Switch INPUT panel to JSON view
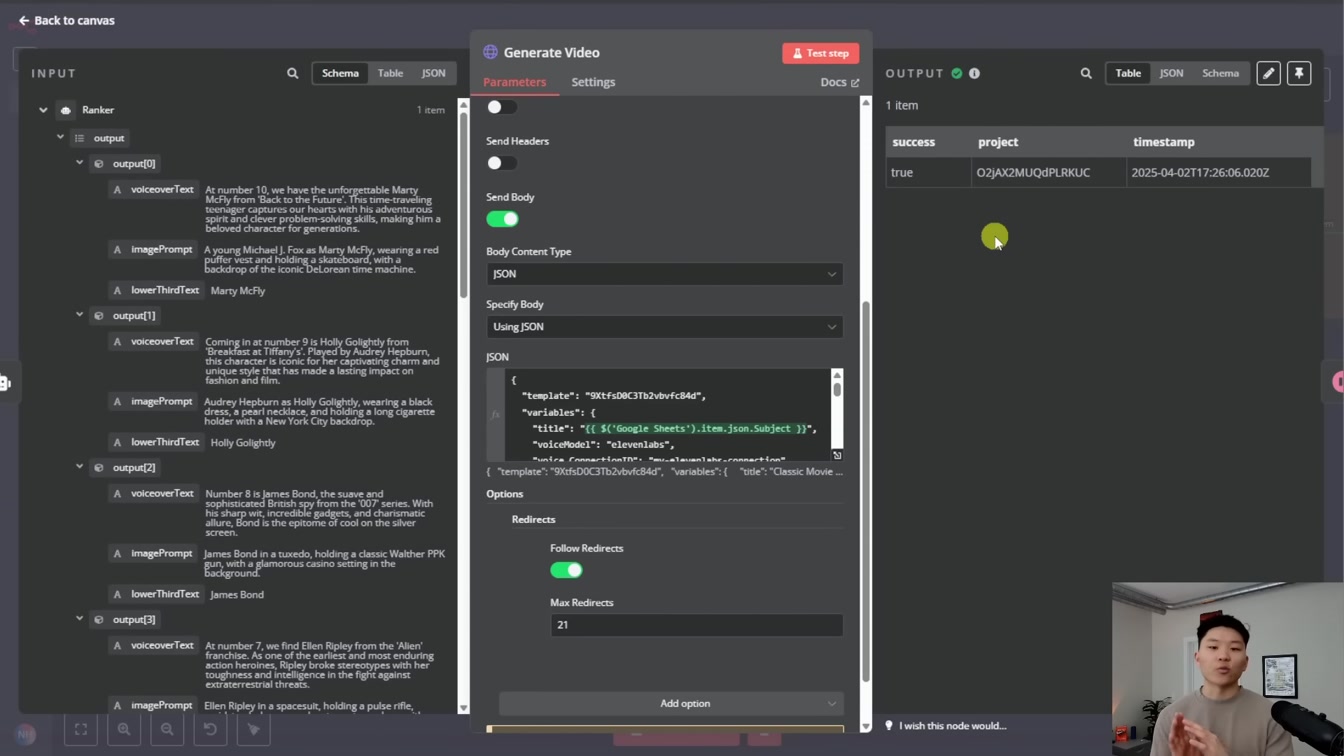Viewport: 1344px width, 756px height. point(433,73)
